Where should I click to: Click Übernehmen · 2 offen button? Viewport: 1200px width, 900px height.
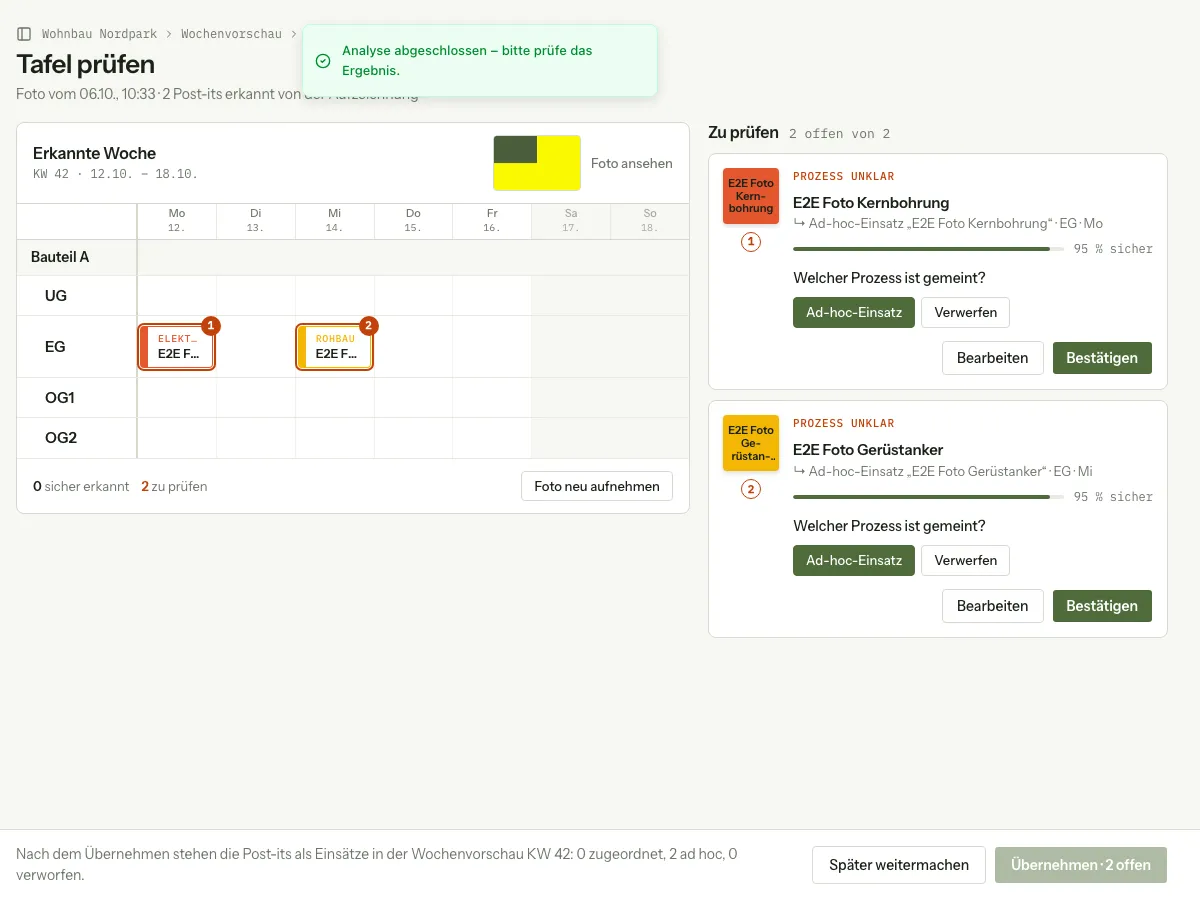coord(1081,865)
